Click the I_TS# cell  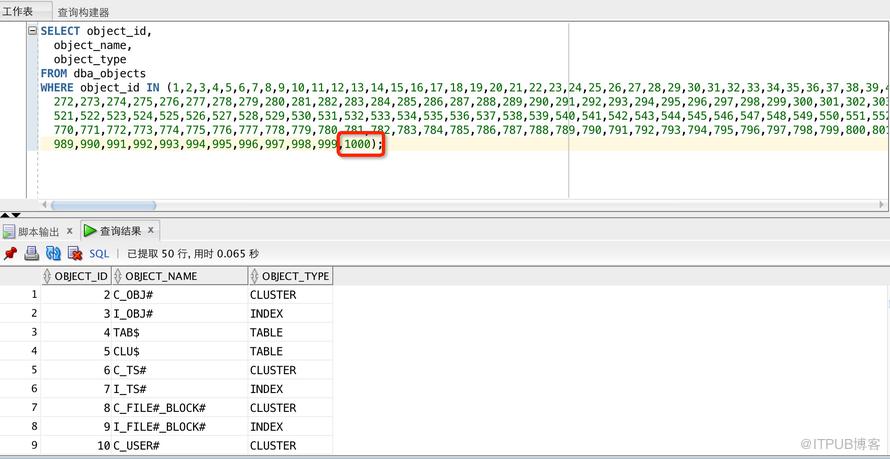tap(179, 389)
